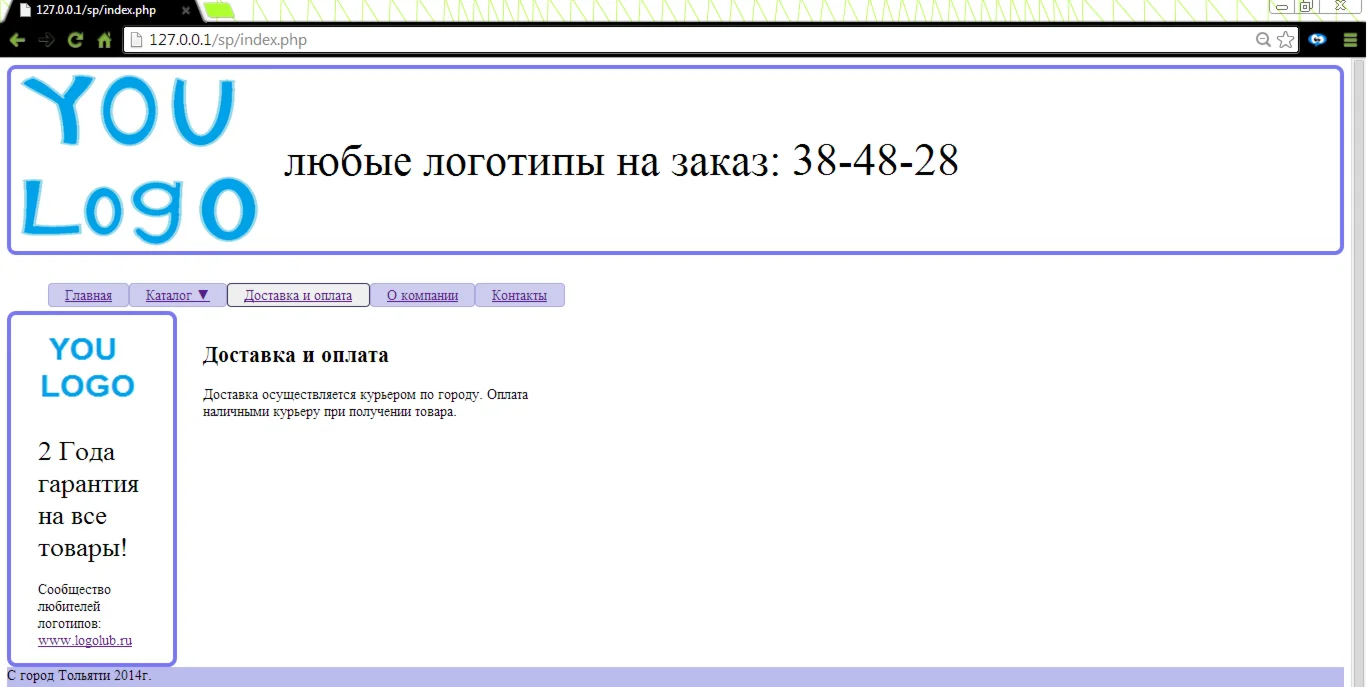Click the page icon in address bar
The image size is (1367, 687).
pyautogui.click(x=136, y=40)
